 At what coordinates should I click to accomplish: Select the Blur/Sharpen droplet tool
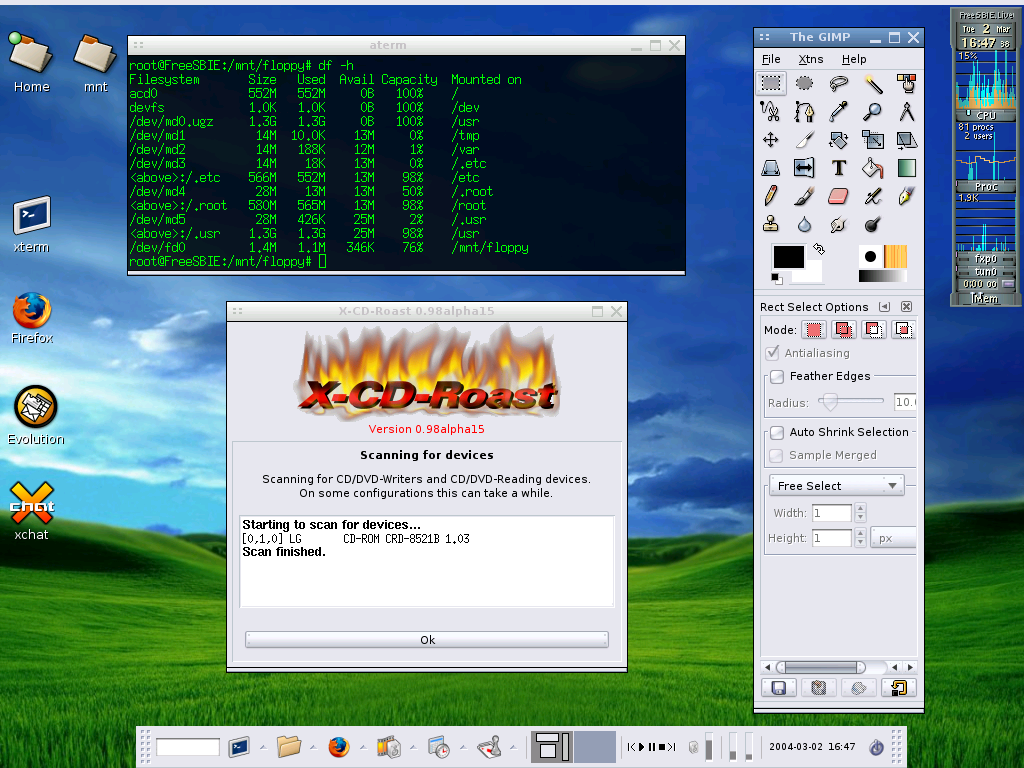(805, 224)
